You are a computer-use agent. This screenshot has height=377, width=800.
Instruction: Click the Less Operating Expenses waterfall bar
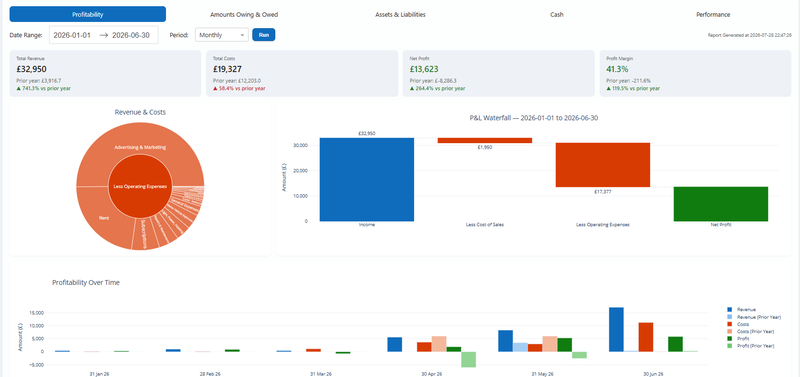[x=603, y=165]
